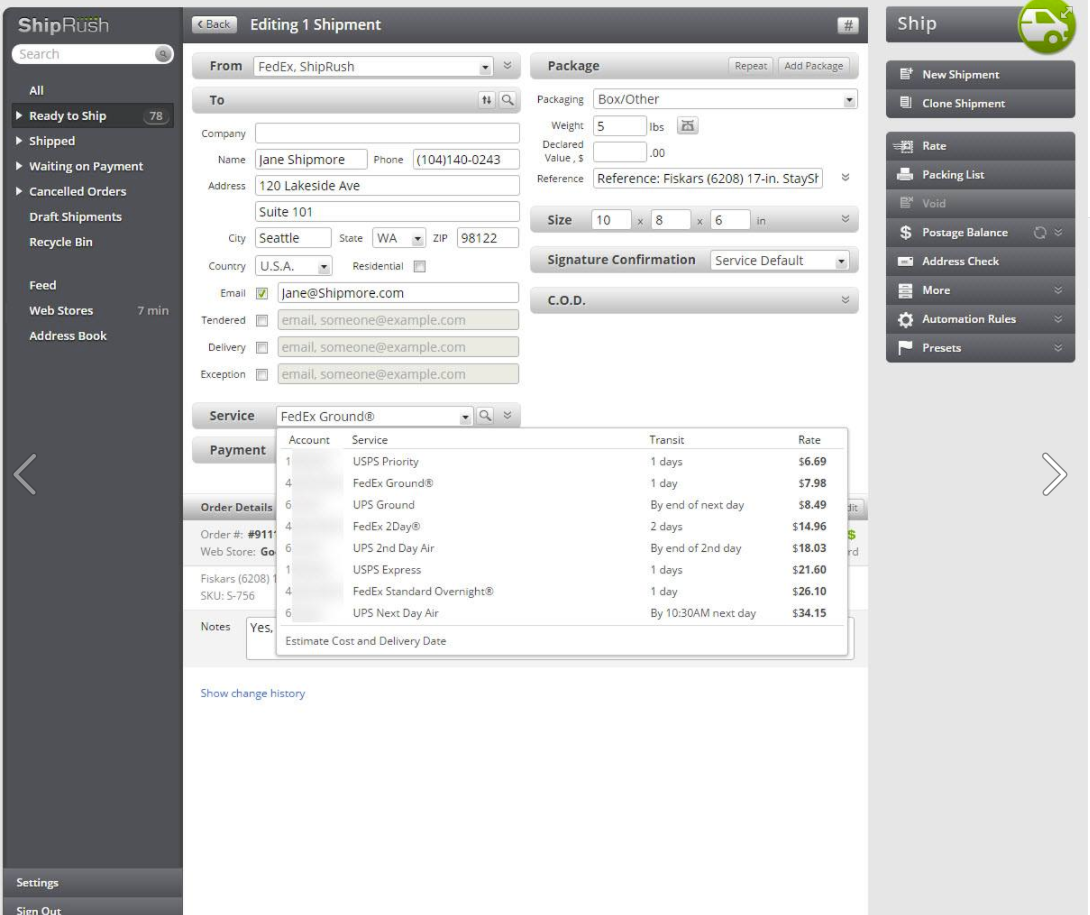Image resolution: width=1090 pixels, height=915 pixels.
Task: Click the Add Package button
Action: pos(813,66)
